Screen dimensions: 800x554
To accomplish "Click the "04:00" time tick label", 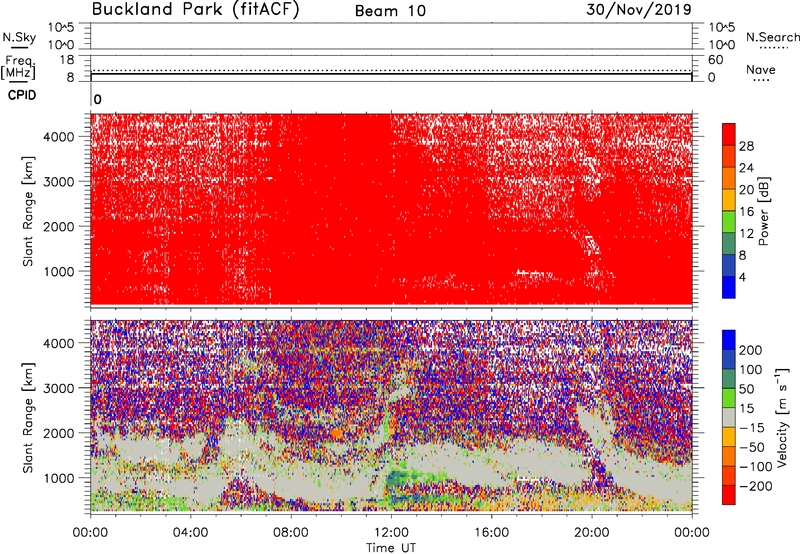I will 190,533.
